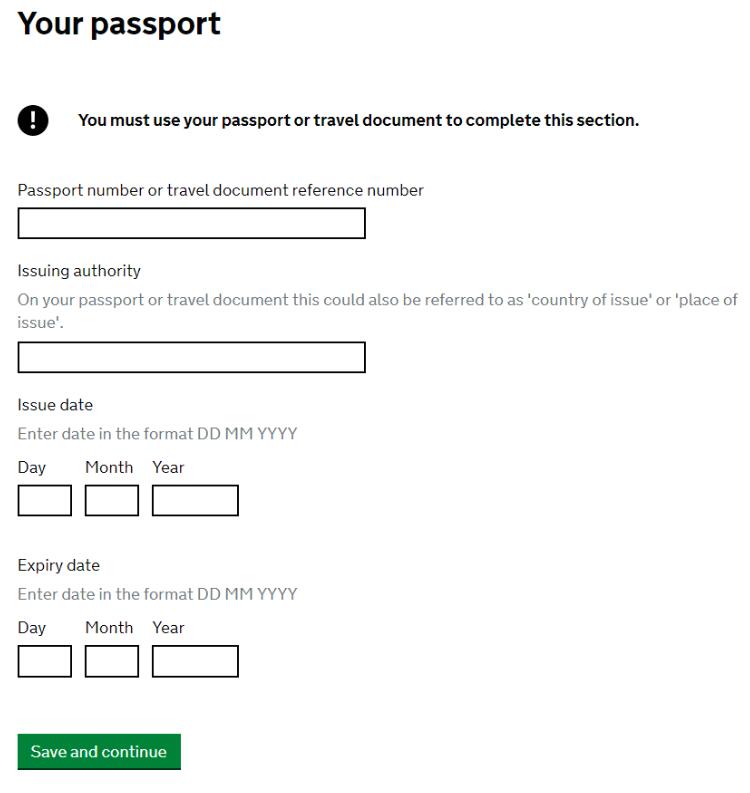The height and width of the screenshot is (793, 750).
Task: Select the Issue date Month field
Action: click(x=112, y=500)
